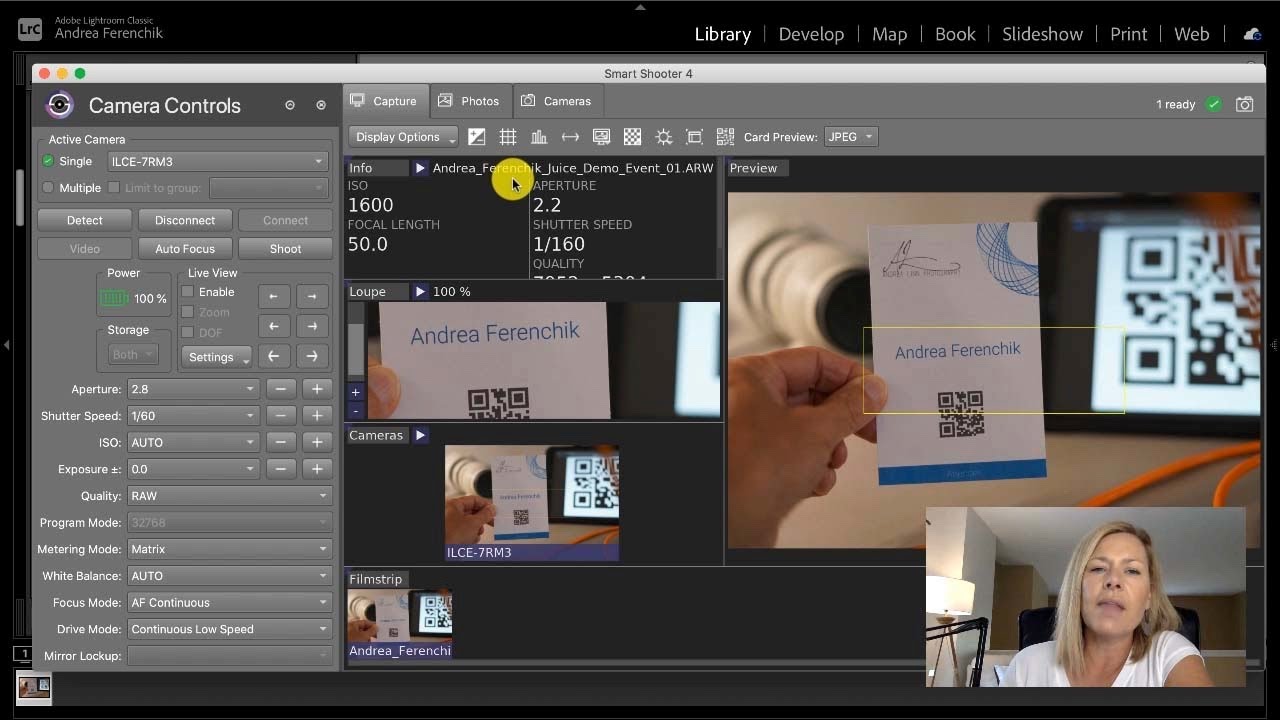The width and height of the screenshot is (1280, 720).
Task: Collapse the Camera Controls panel
Action: click(290, 105)
